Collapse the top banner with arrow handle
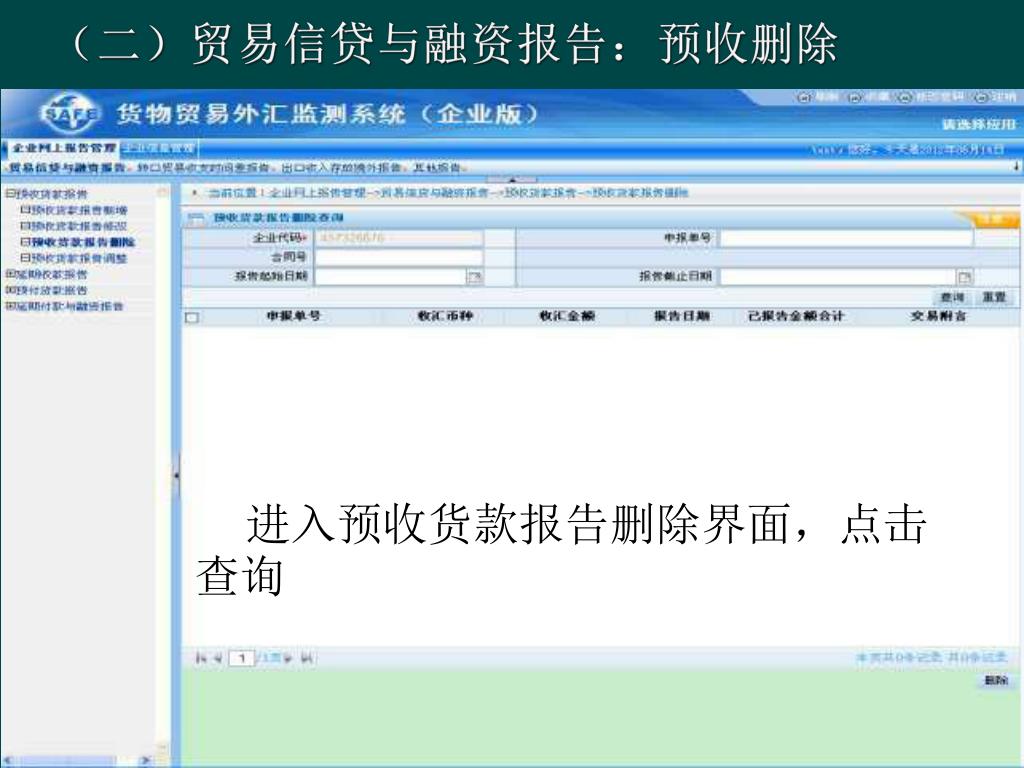1024x768 pixels. point(512,179)
